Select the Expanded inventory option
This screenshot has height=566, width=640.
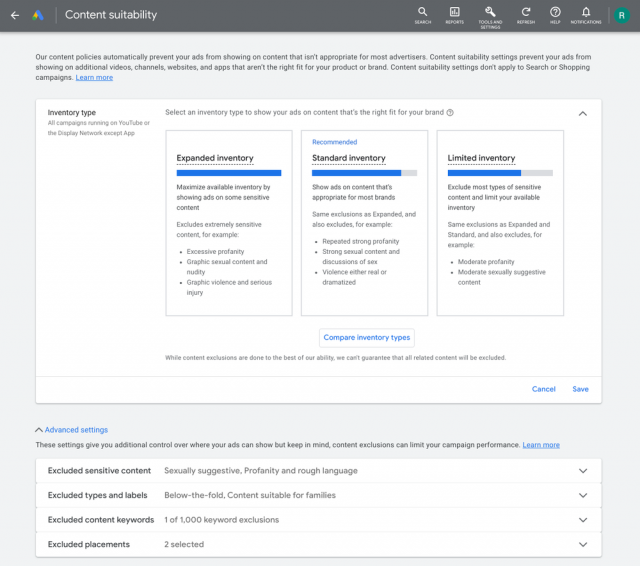(229, 222)
